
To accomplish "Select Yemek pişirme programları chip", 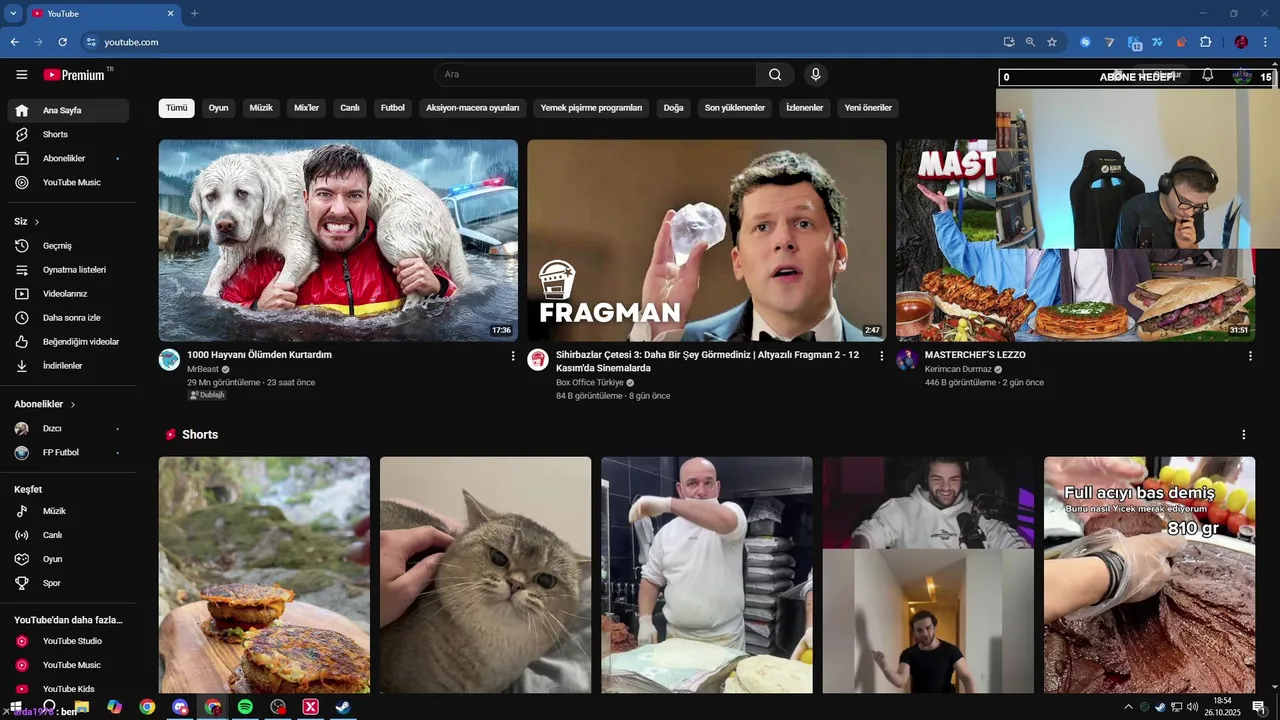I will (x=591, y=108).
